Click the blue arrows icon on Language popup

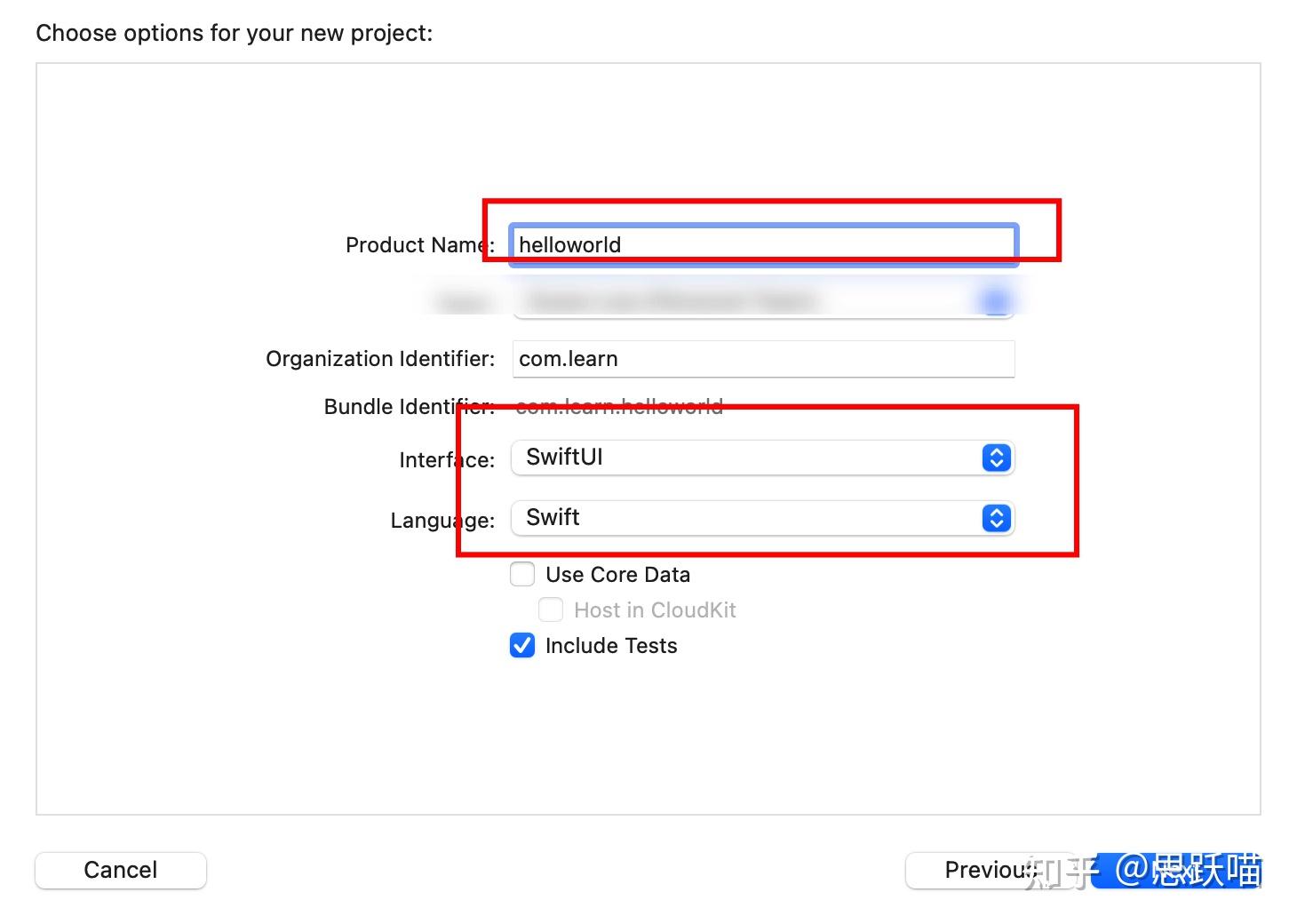(997, 518)
